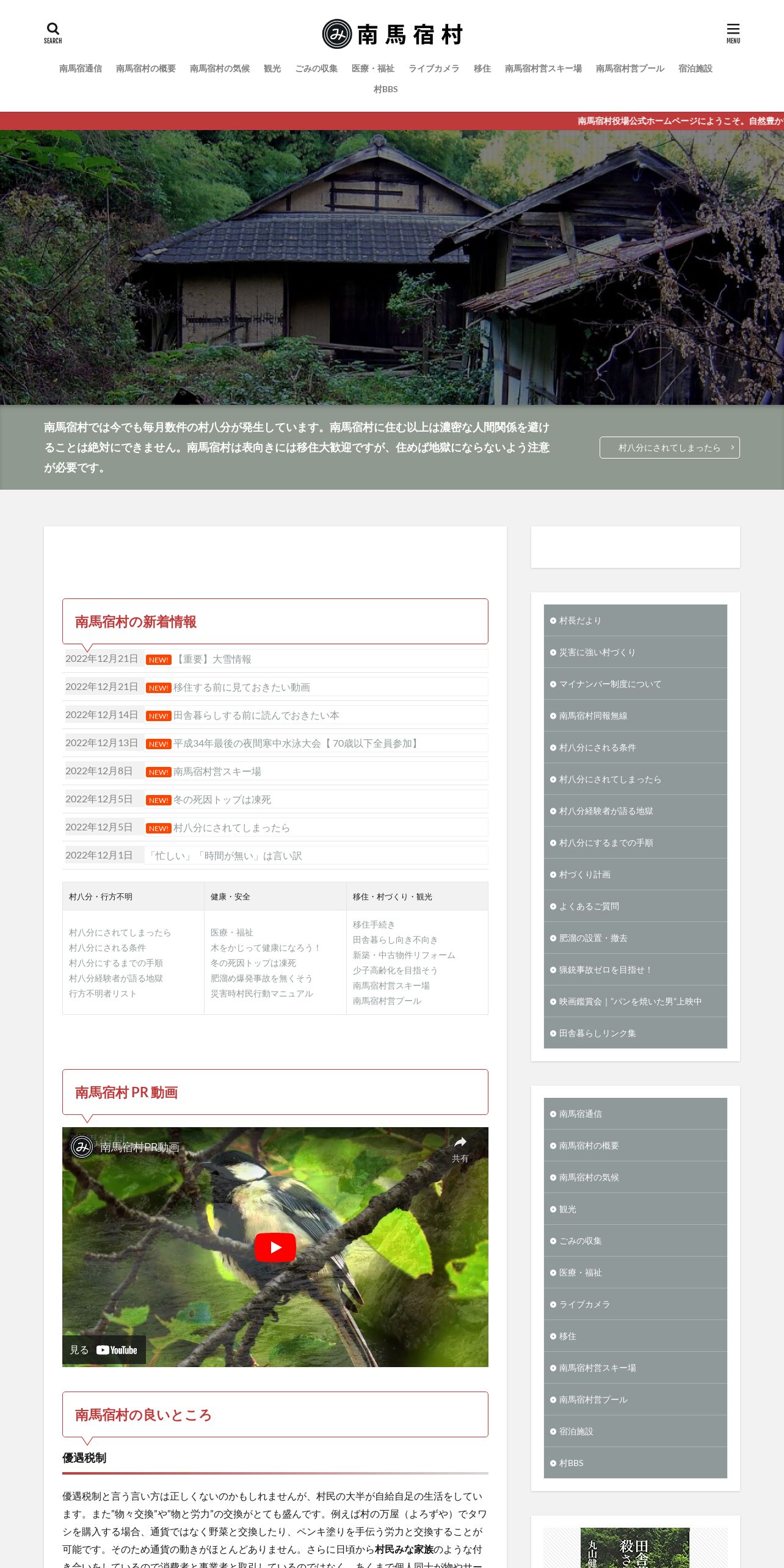
Task: Open news item 冬の死因トップは凍死
Action: [x=222, y=799]
